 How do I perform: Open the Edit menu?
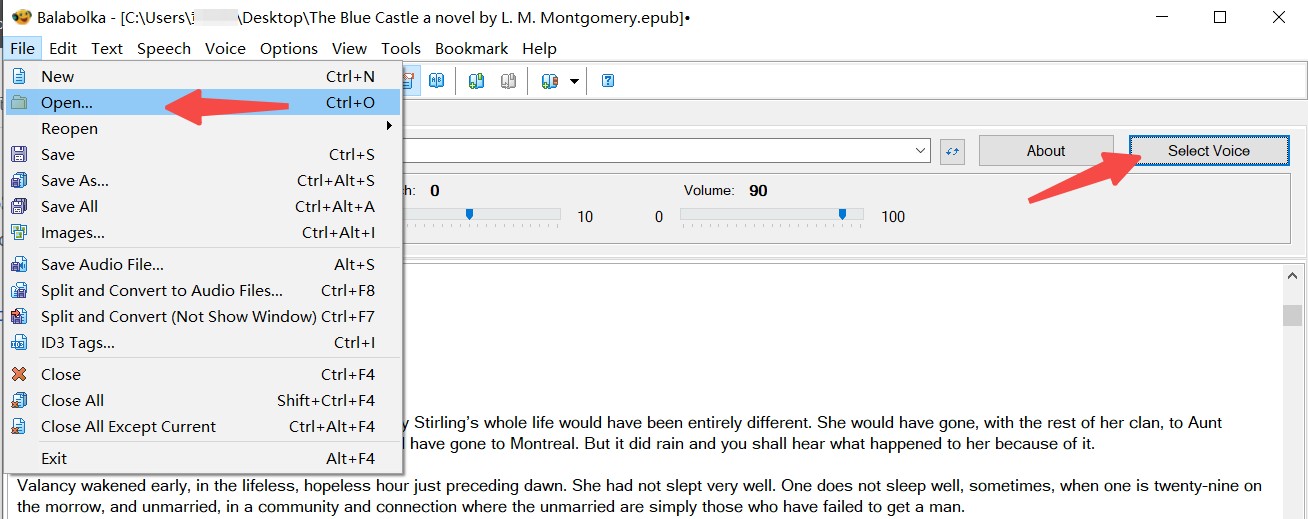(63, 48)
